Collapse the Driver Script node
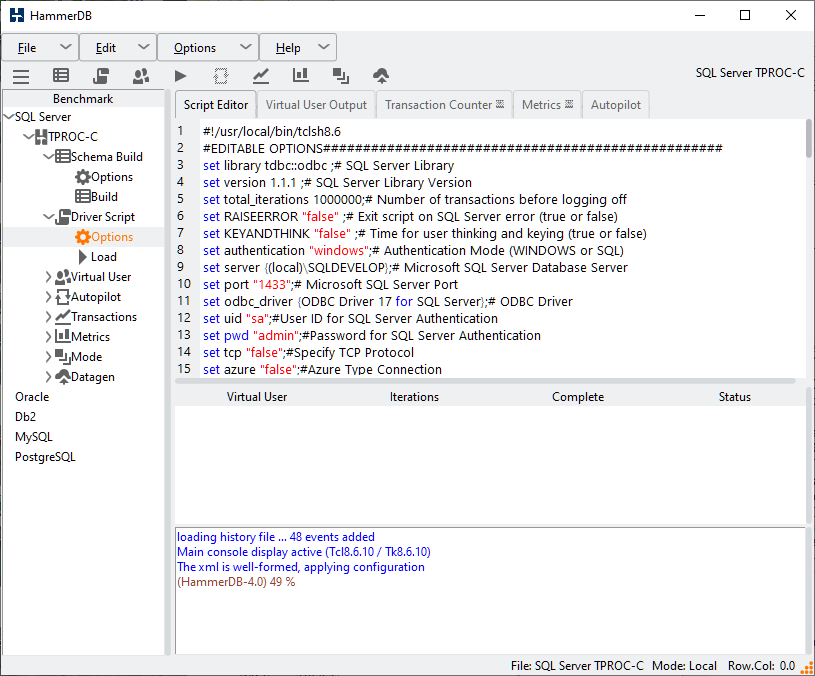Screen dimensions: 815x676 (48, 217)
